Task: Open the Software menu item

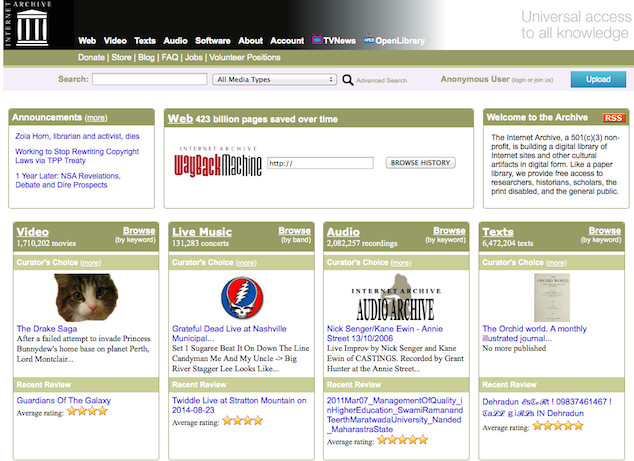Action: (213, 40)
